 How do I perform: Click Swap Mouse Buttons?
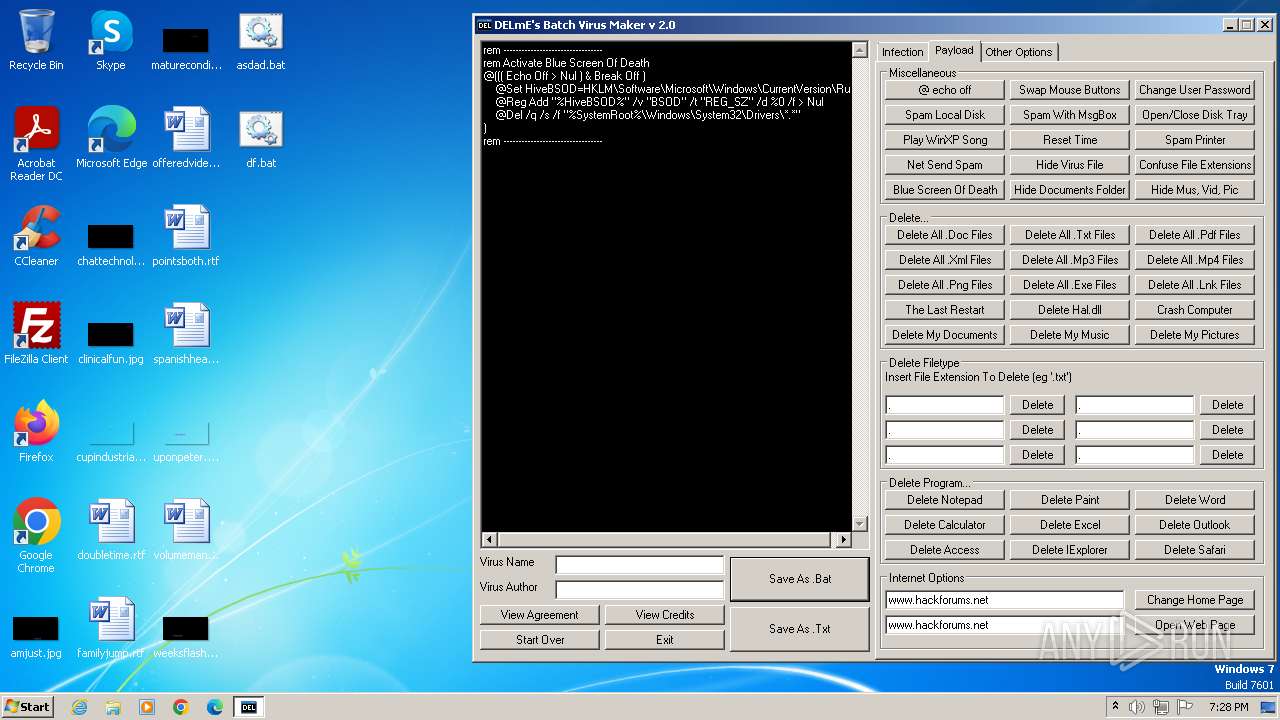coord(1070,90)
